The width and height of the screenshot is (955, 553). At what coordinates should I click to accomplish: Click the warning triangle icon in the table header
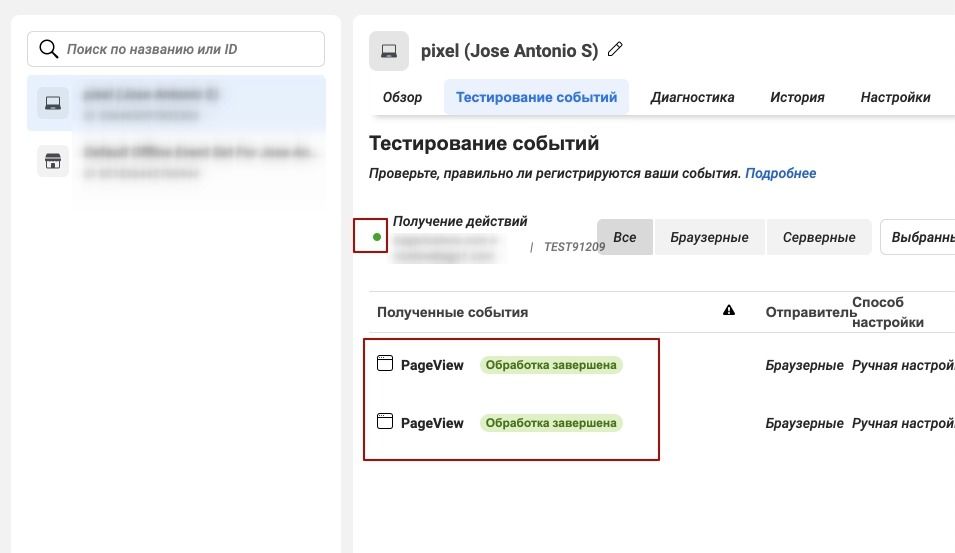click(729, 311)
